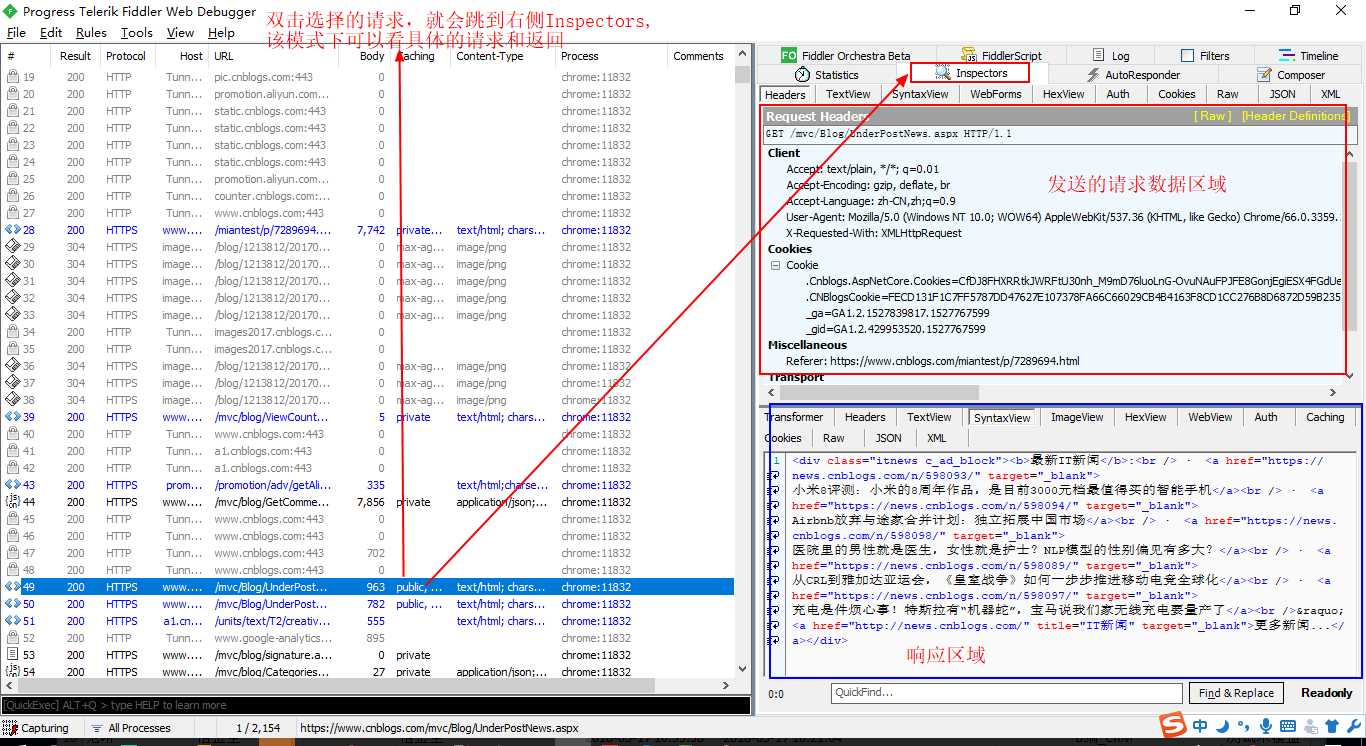This screenshot has height=746, width=1366.
Task: Collapse the Cookie tree node
Action: tap(775, 265)
